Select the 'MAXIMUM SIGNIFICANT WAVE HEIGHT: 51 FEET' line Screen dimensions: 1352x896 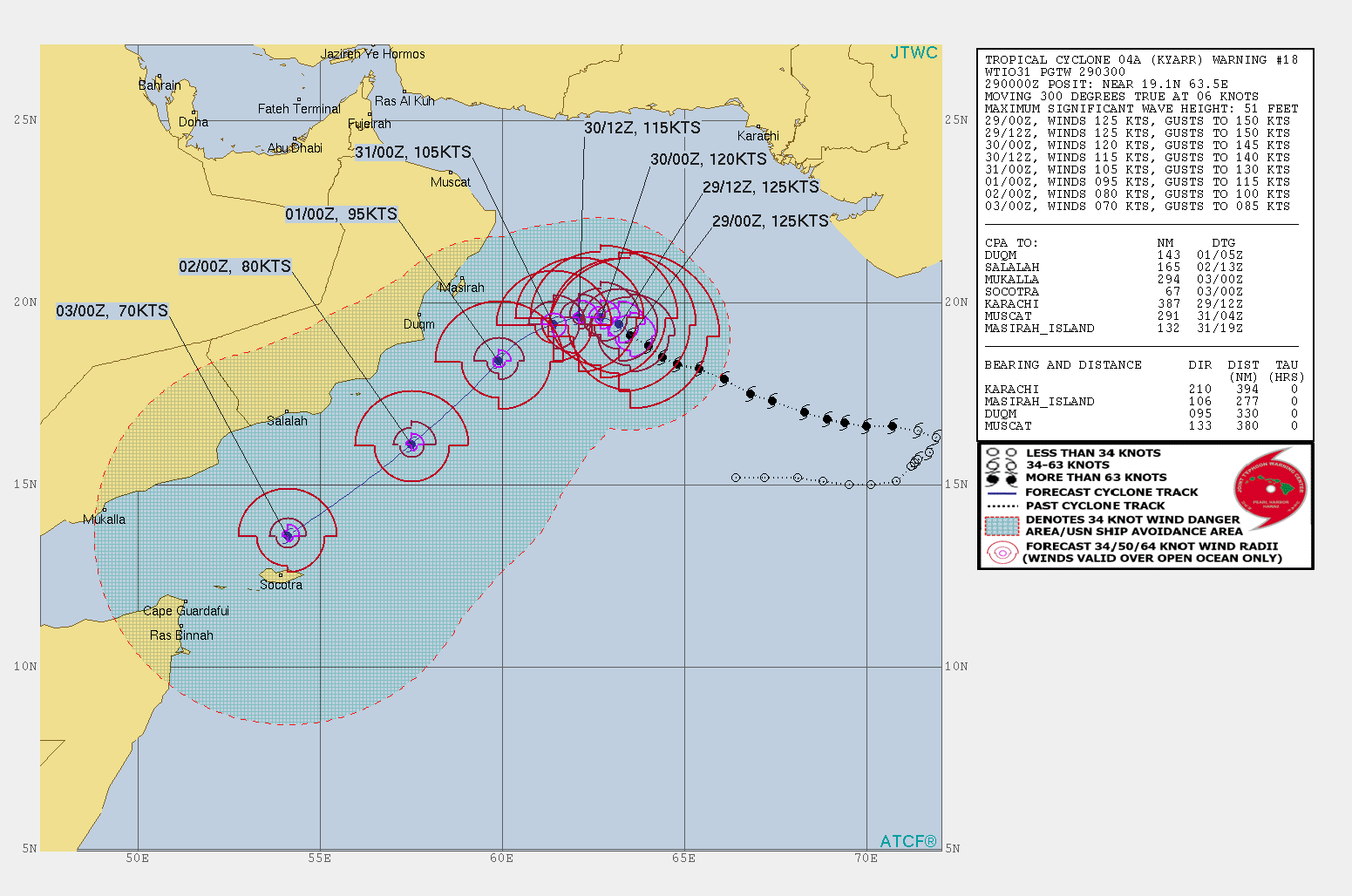click(x=1141, y=109)
